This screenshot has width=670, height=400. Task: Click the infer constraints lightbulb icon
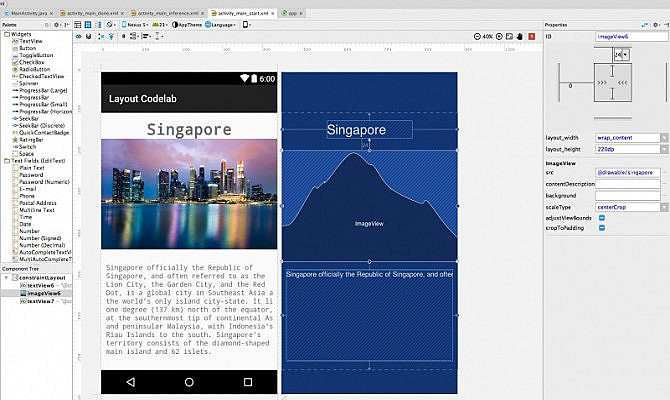(112, 36)
